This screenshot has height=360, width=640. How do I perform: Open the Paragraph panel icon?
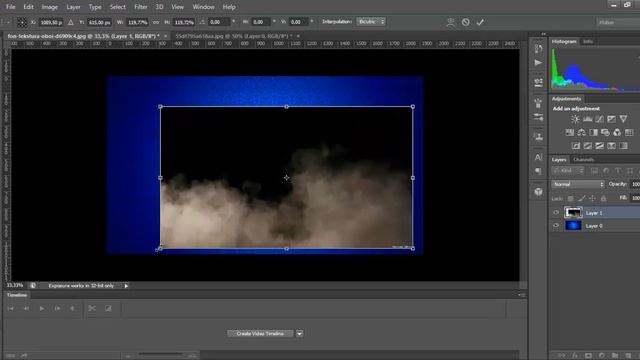538,171
